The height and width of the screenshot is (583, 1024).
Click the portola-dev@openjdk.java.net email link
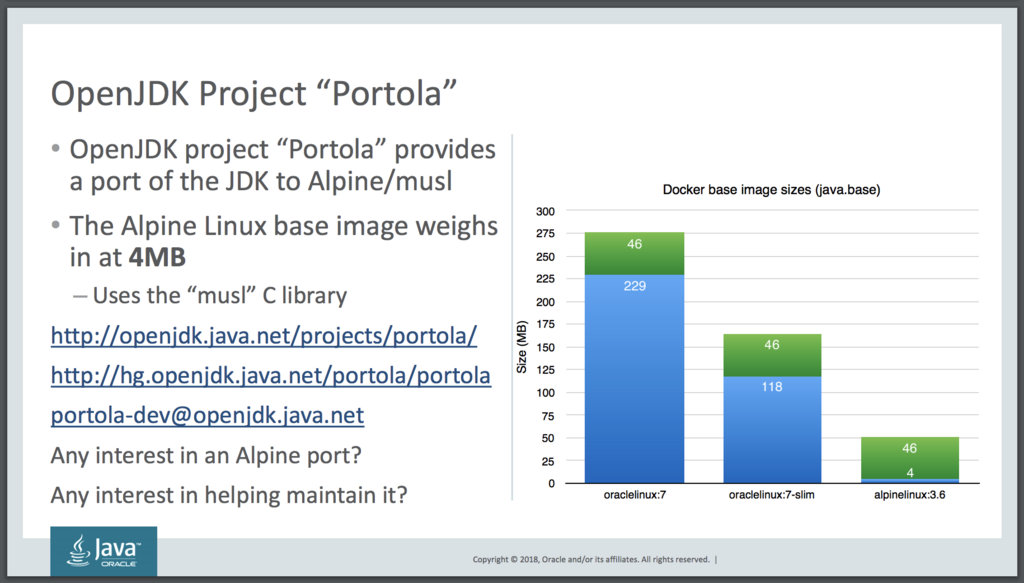[208, 415]
